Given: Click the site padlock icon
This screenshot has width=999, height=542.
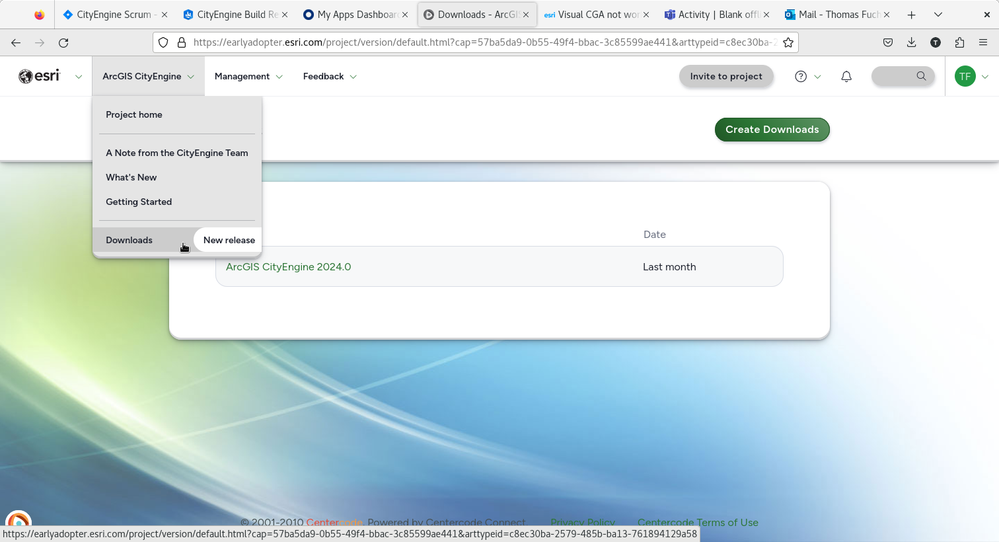Looking at the screenshot, I should 182,43.
